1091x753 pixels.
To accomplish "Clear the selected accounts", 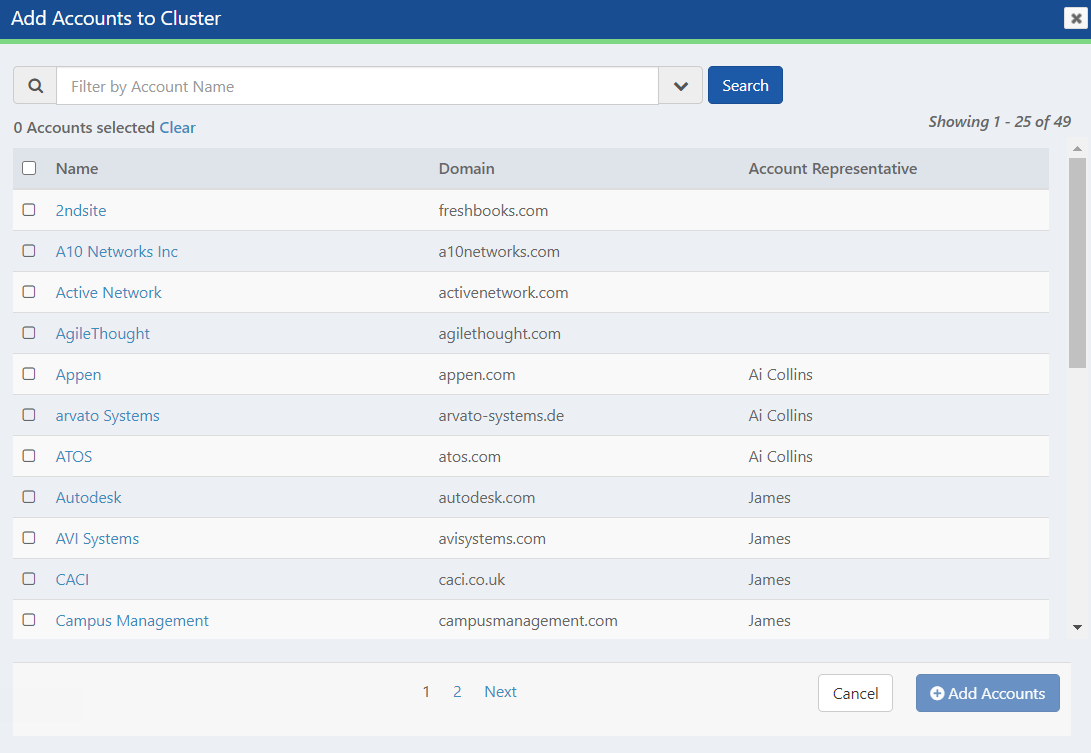I will tap(177, 127).
